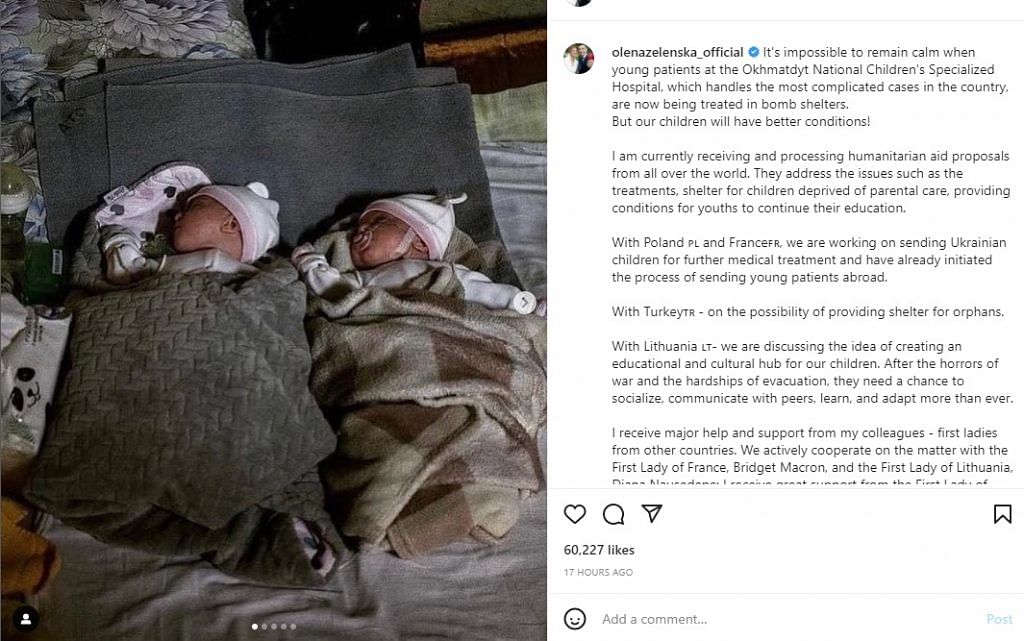1024x641 pixels.
Task: Show tagged people icon on photo
Action: [x=26, y=619]
